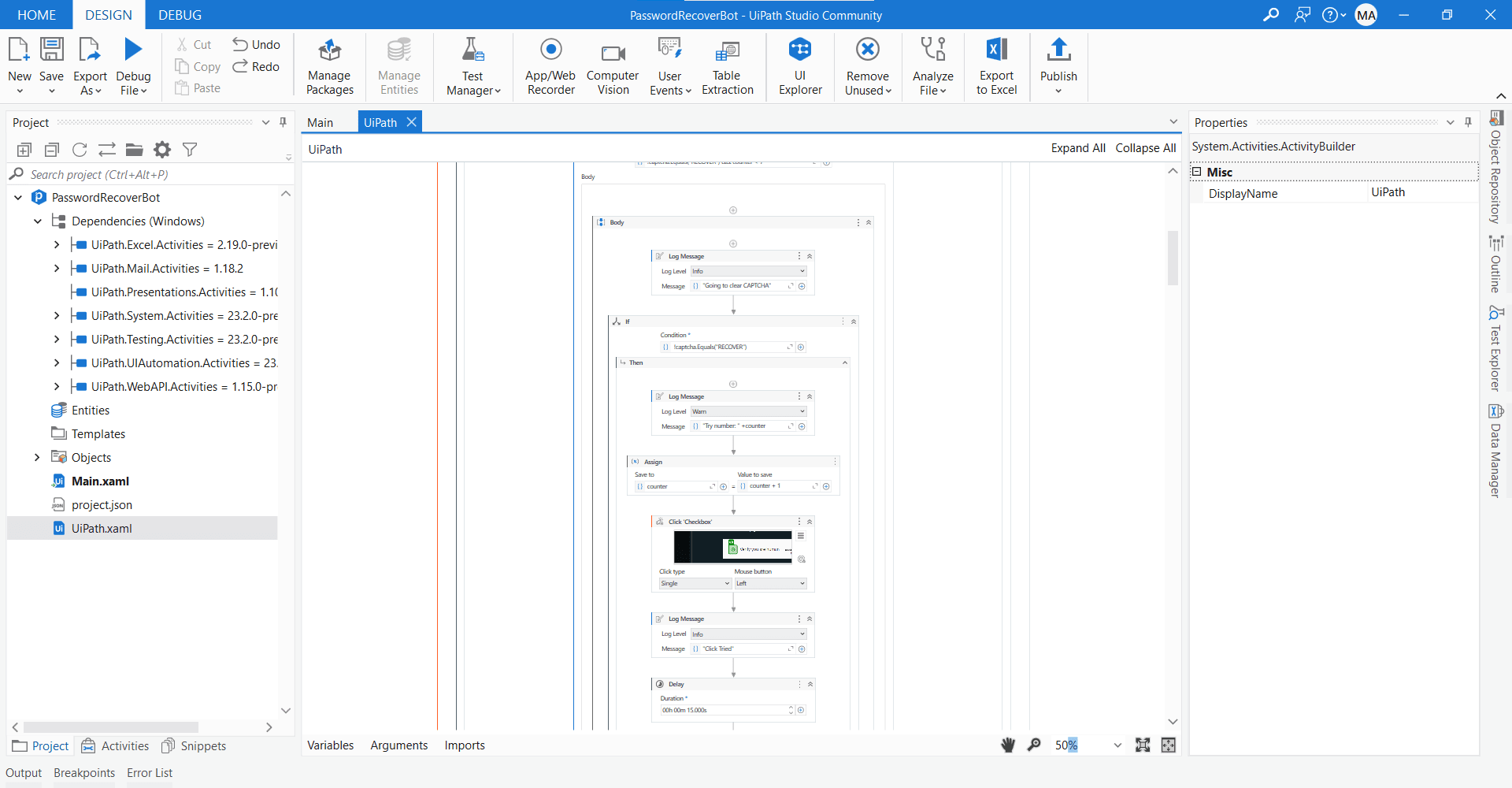The image size is (1512, 788).
Task: Launch Table Extraction wizard
Action: pyautogui.click(x=727, y=66)
